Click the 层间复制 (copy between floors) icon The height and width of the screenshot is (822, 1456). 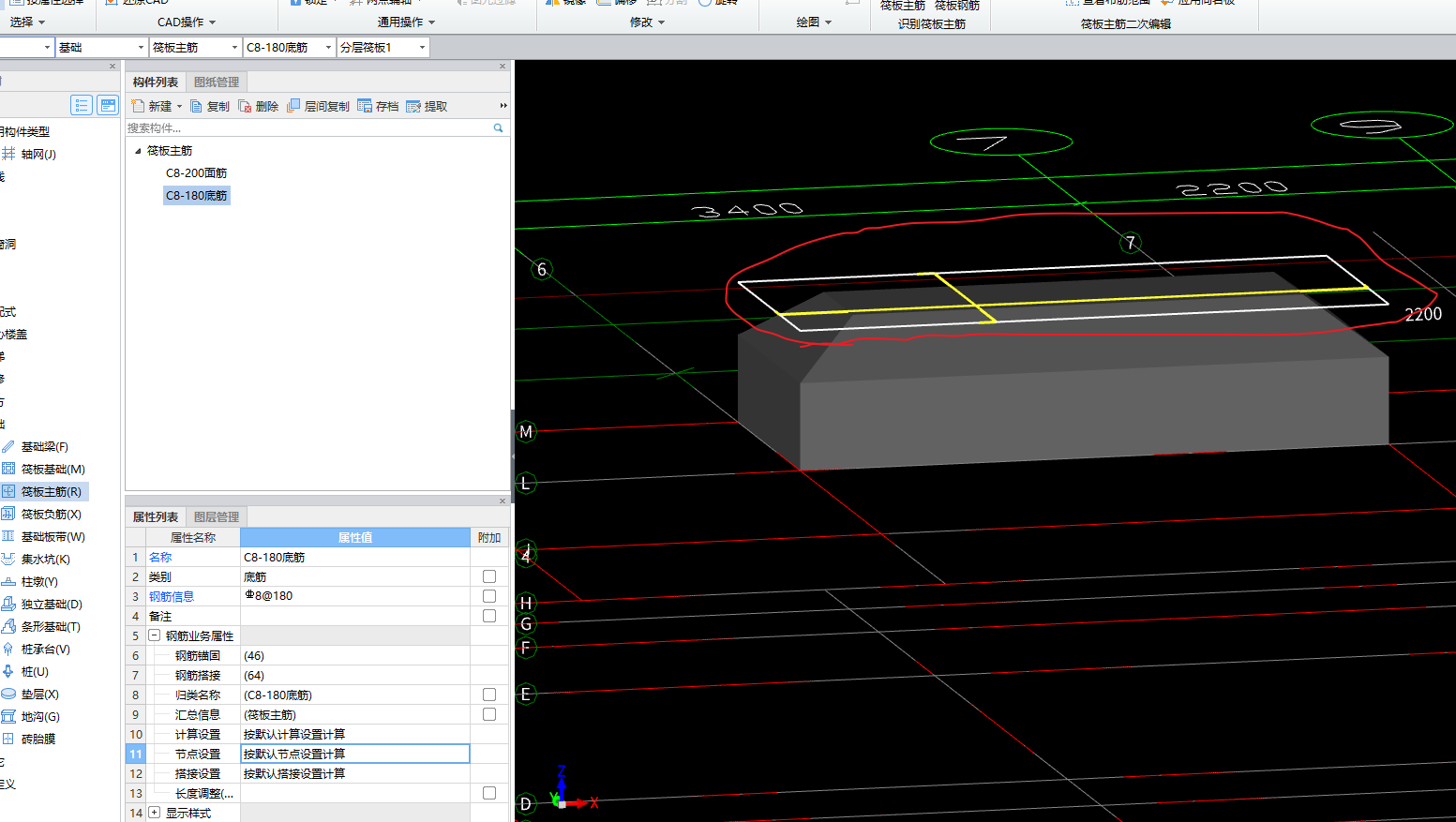tap(293, 106)
